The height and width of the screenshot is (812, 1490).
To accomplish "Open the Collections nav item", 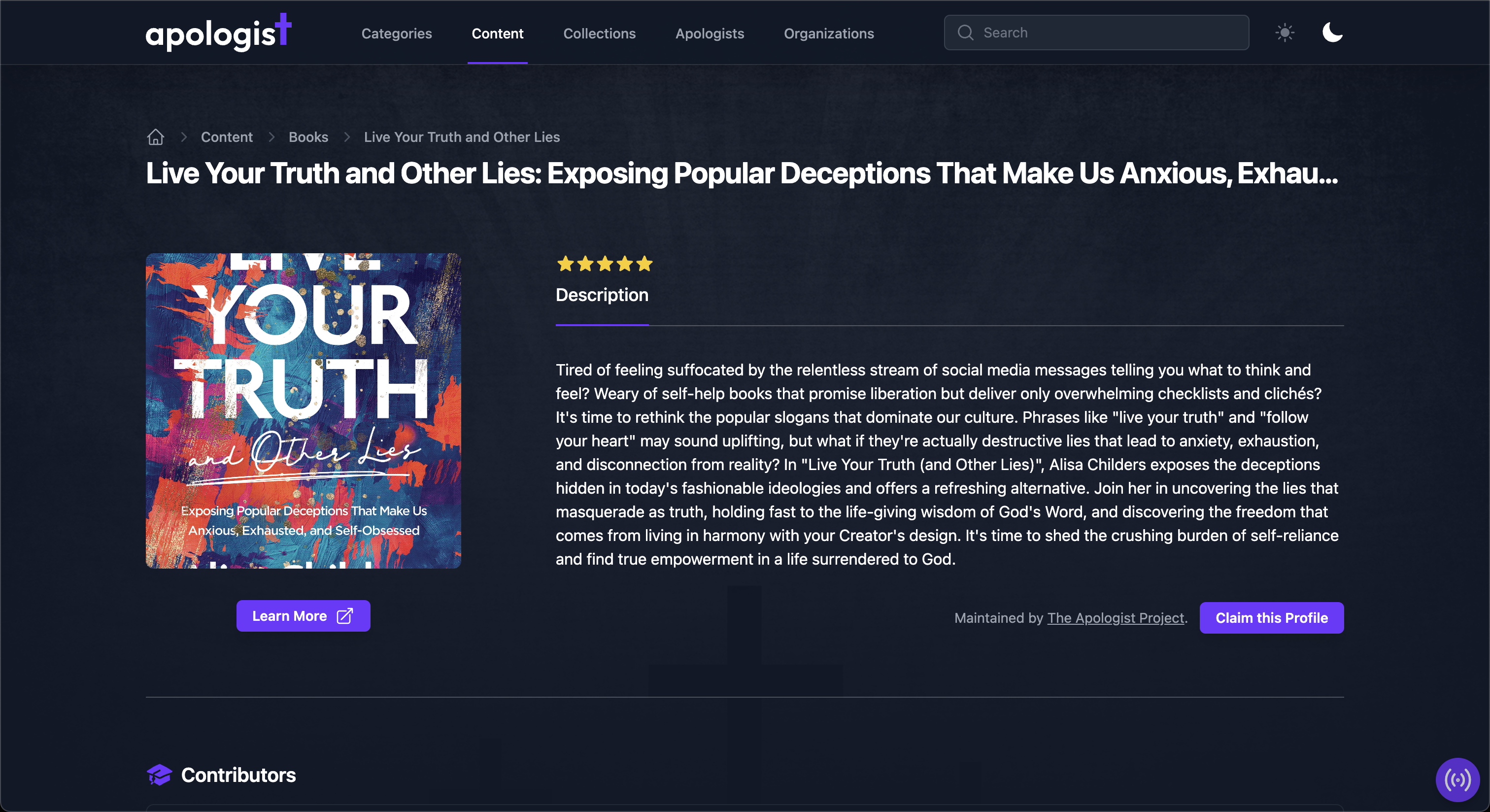I will pyautogui.click(x=599, y=34).
